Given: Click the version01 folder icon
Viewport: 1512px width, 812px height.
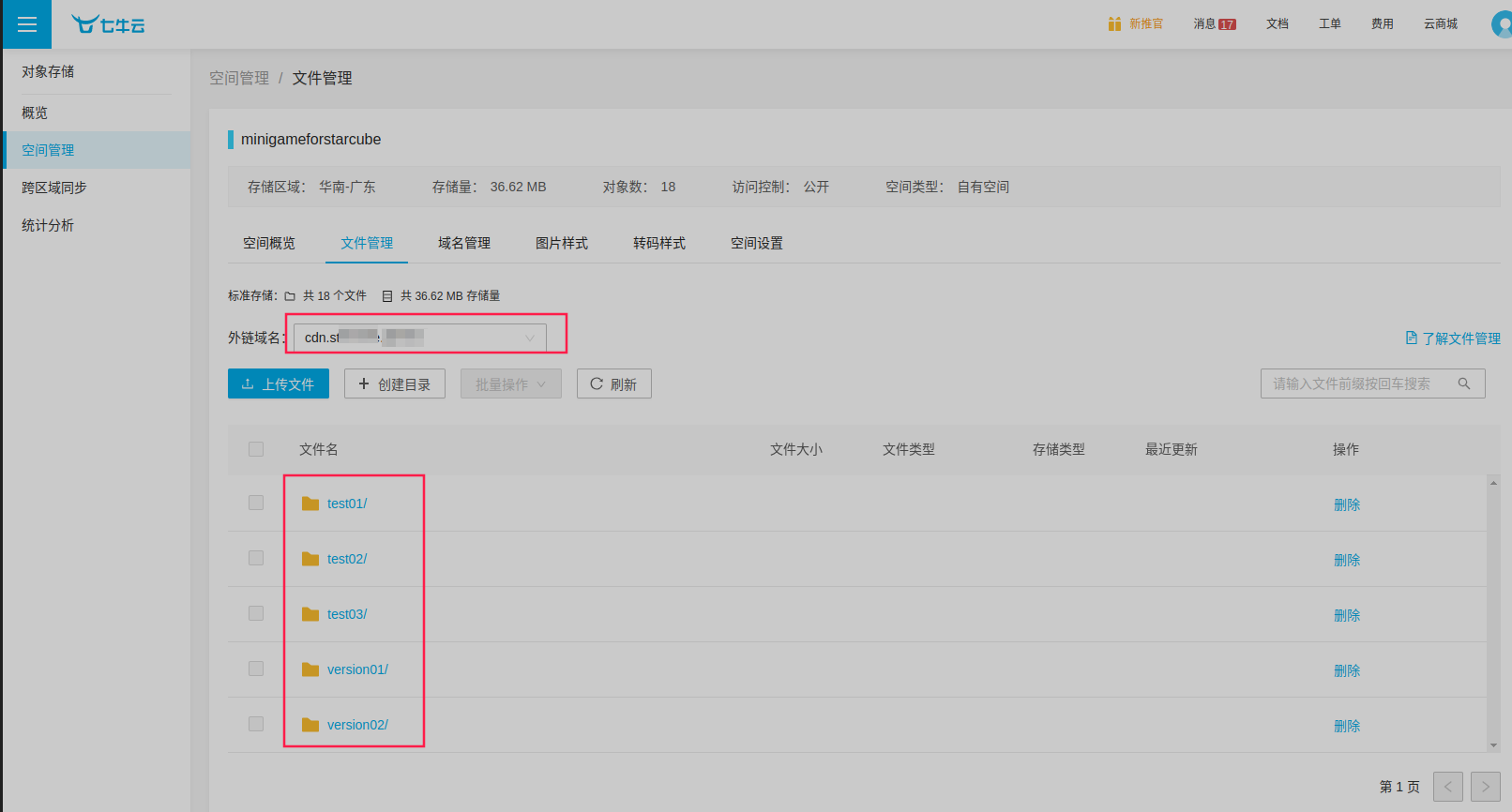Looking at the screenshot, I should point(310,669).
